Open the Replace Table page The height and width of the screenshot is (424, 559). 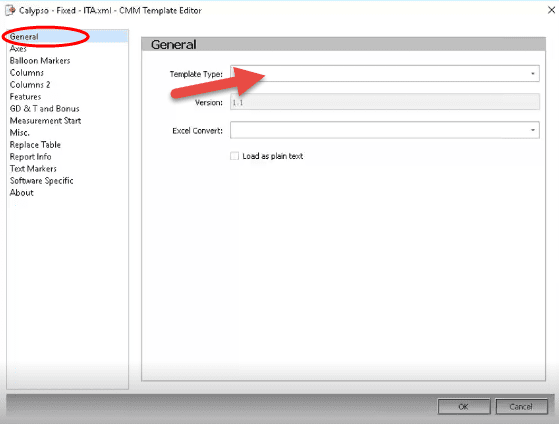(35, 144)
